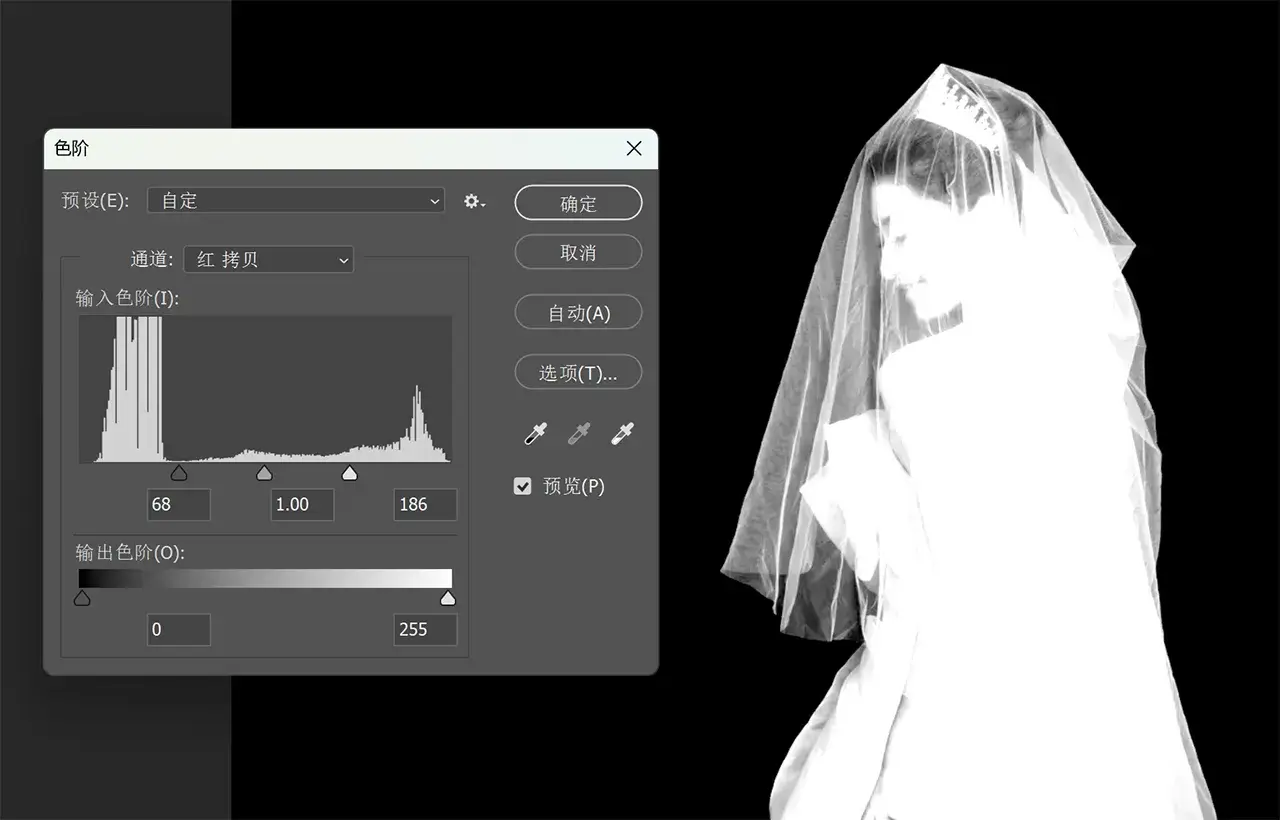Click the shadow input field showing 68
The image size is (1280, 820).
[179, 504]
